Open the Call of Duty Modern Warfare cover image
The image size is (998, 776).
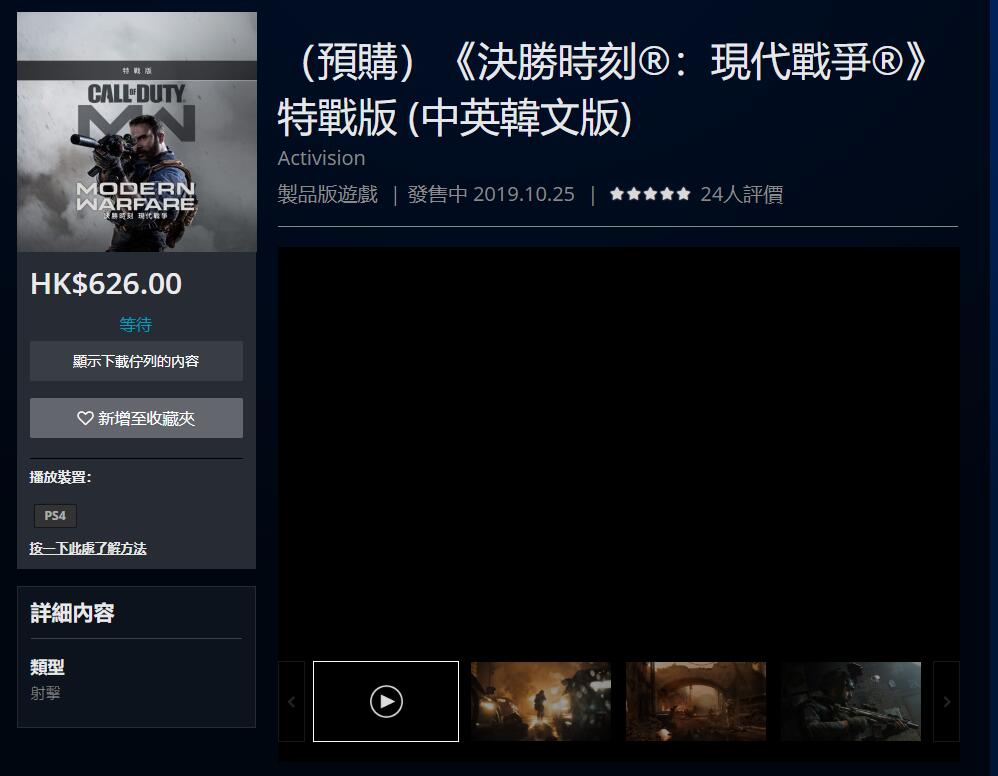click(x=137, y=132)
